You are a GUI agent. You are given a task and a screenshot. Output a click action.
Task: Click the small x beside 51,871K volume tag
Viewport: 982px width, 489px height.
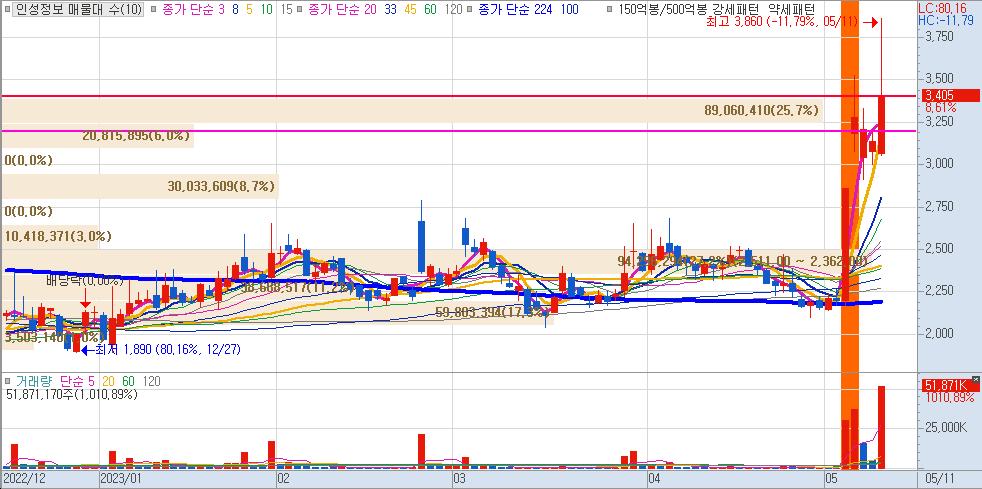click(x=974, y=379)
